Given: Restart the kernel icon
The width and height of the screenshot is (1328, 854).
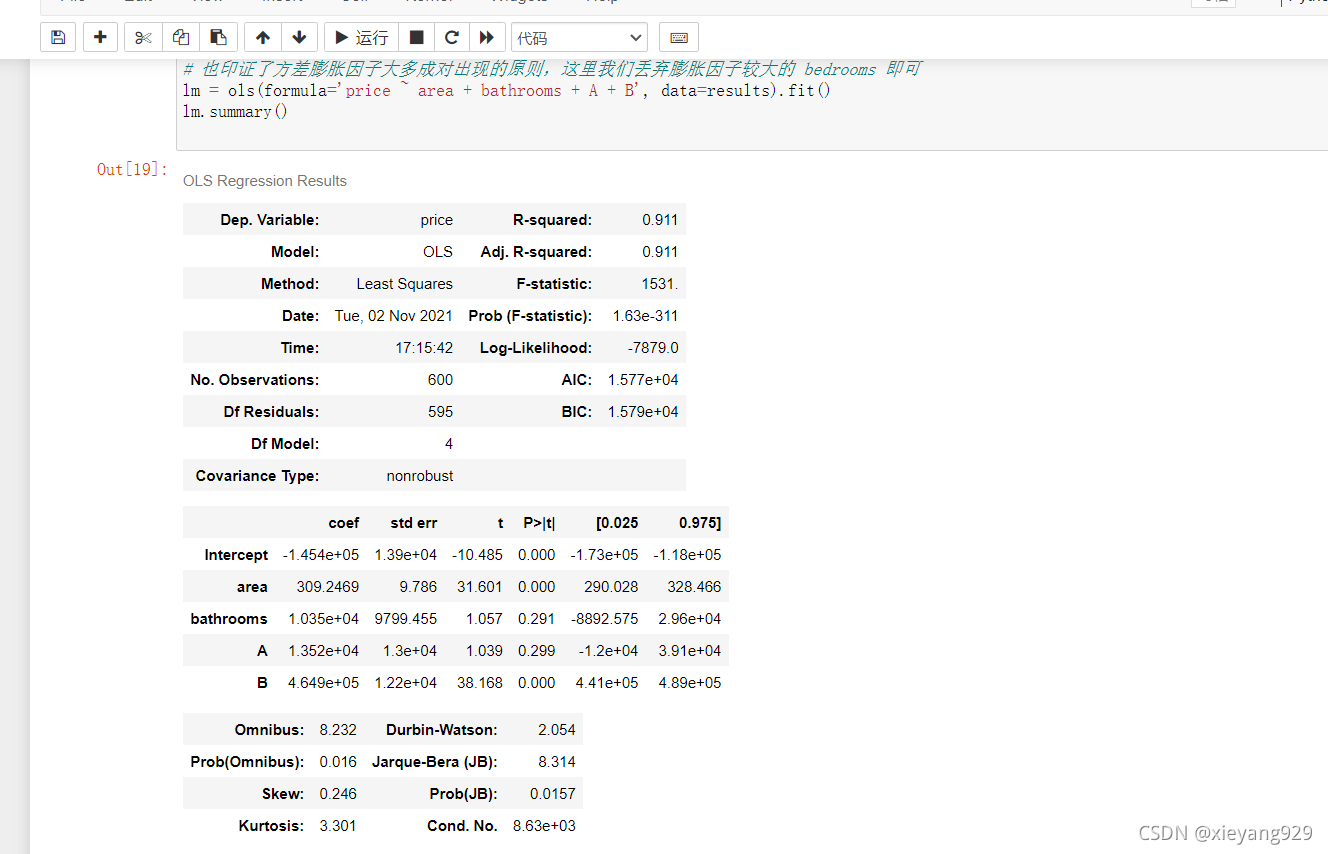Looking at the screenshot, I should tap(452, 38).
